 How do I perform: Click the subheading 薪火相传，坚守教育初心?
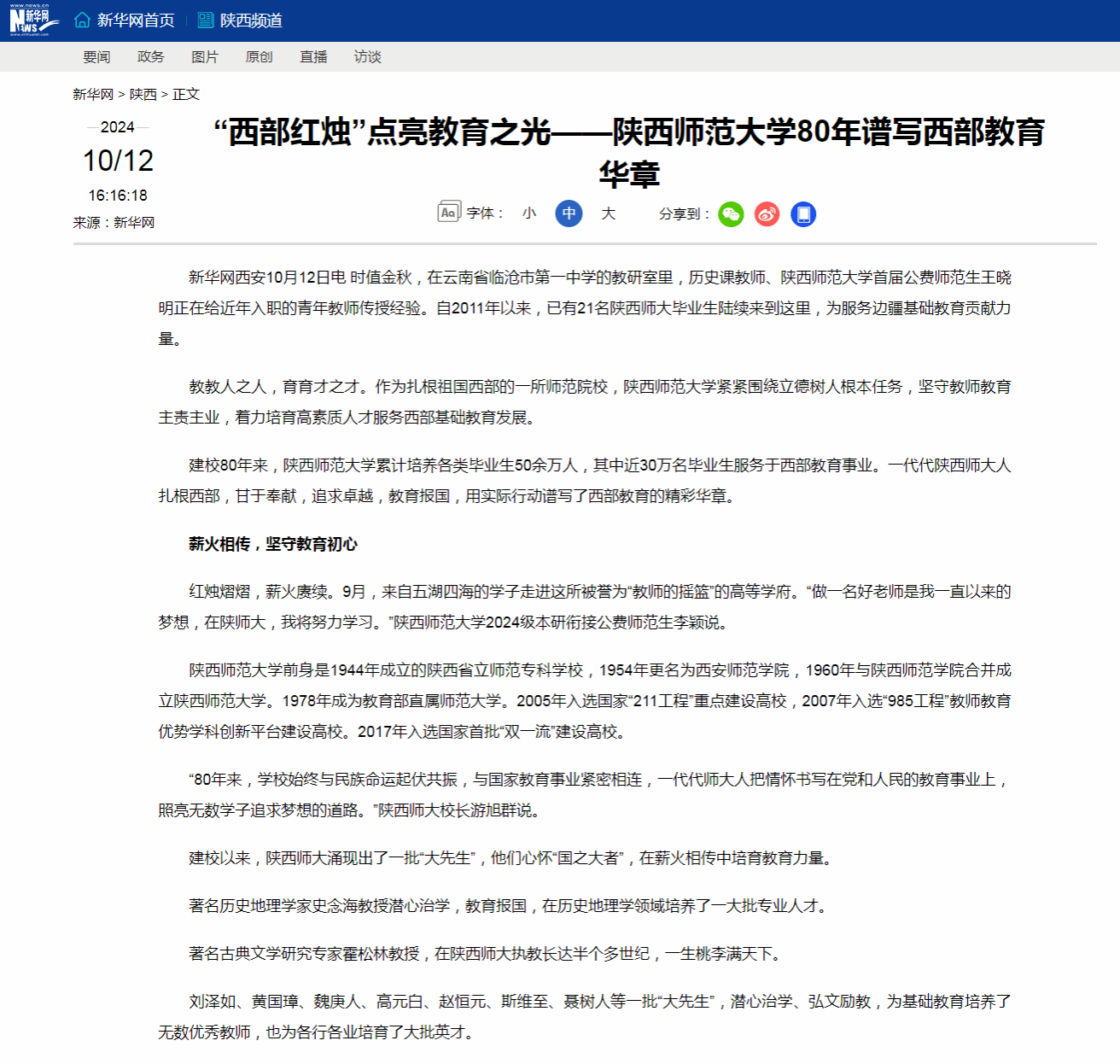tap(273, 544)
